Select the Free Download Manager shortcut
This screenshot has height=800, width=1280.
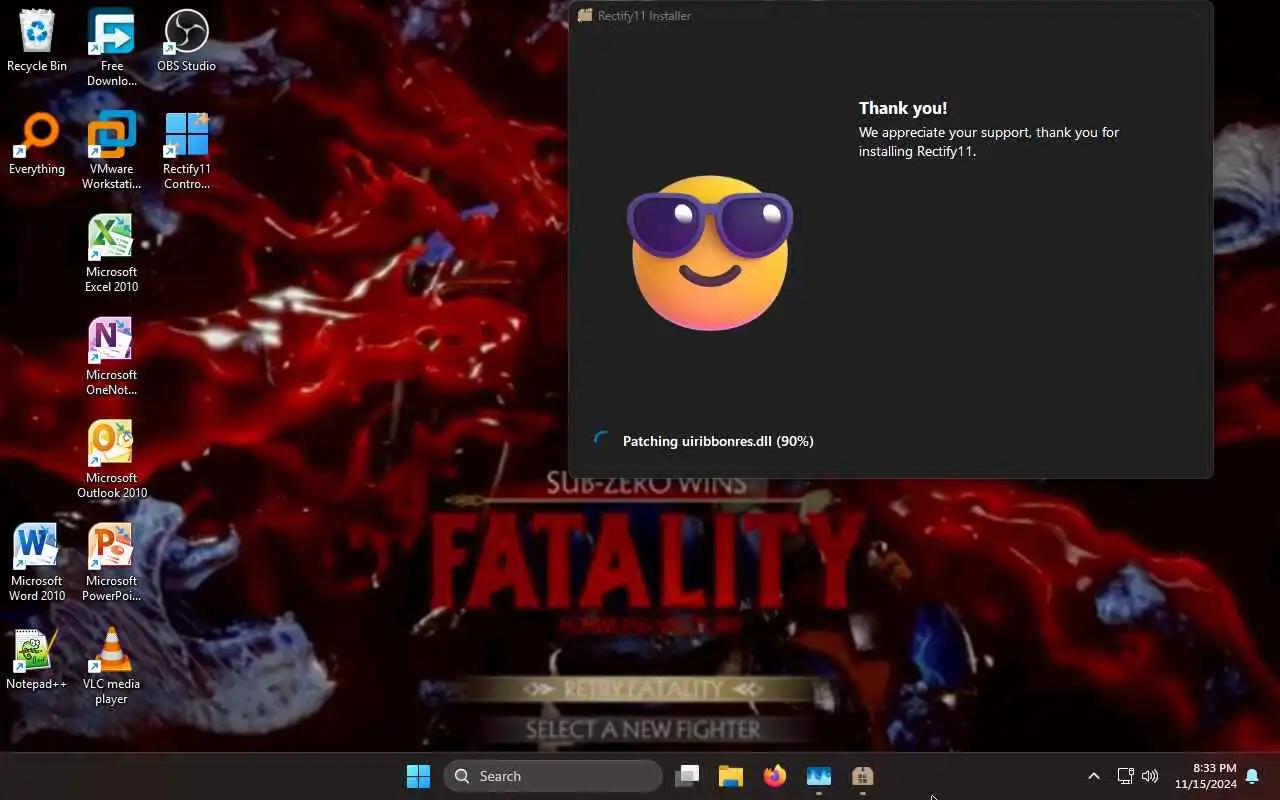(x=111, y=48)
